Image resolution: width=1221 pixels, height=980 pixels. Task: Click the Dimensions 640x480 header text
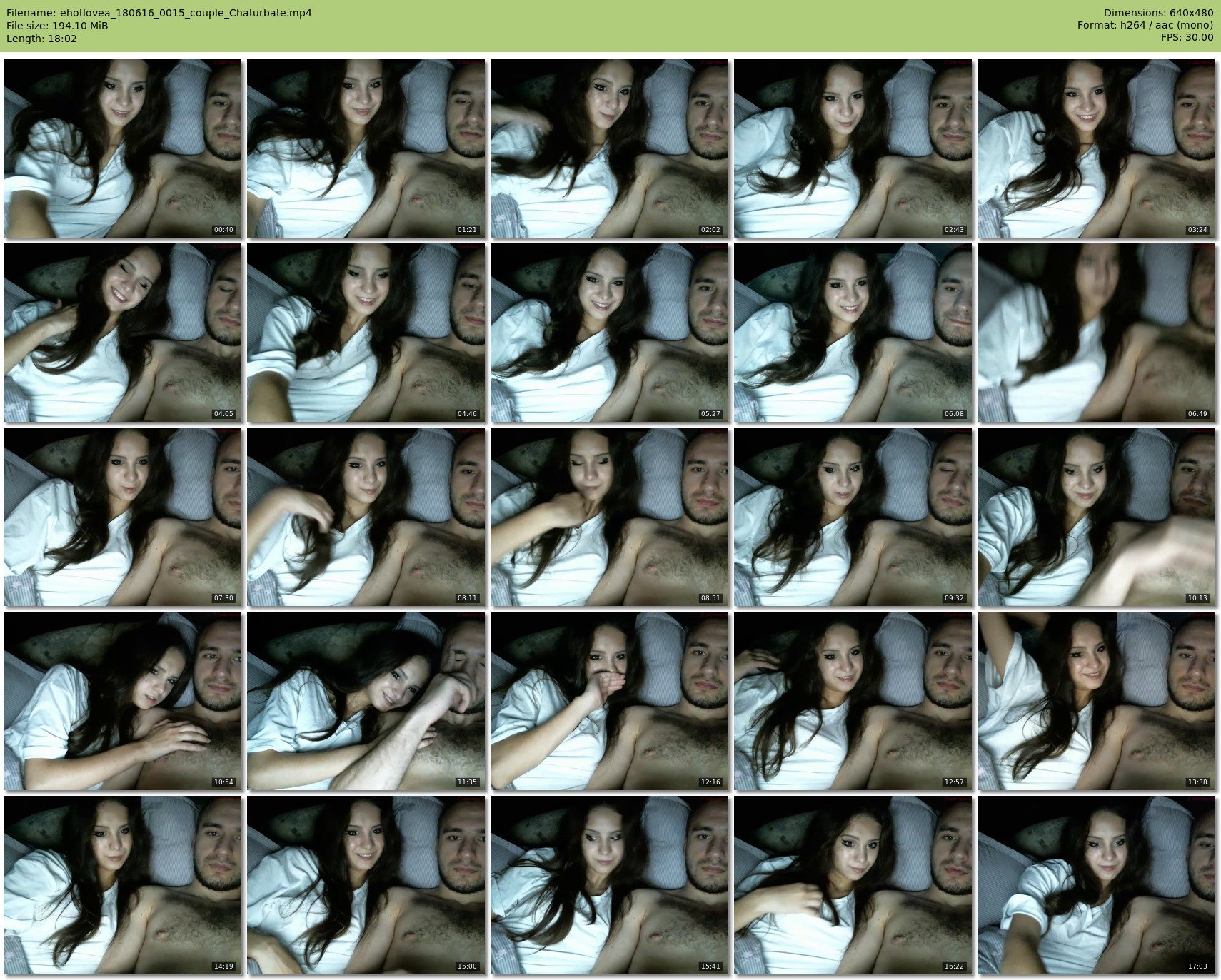tap(1158, 13)
